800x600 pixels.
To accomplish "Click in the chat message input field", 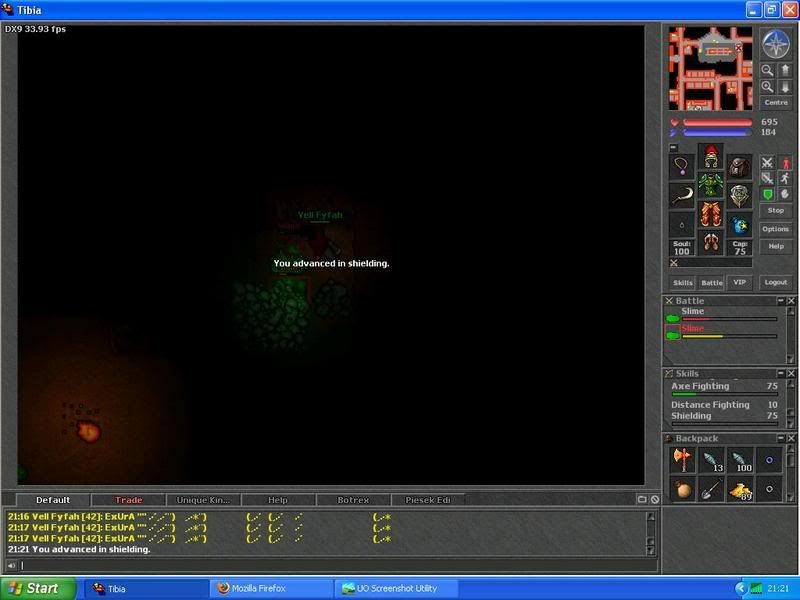I will click(x=338, y=565).
